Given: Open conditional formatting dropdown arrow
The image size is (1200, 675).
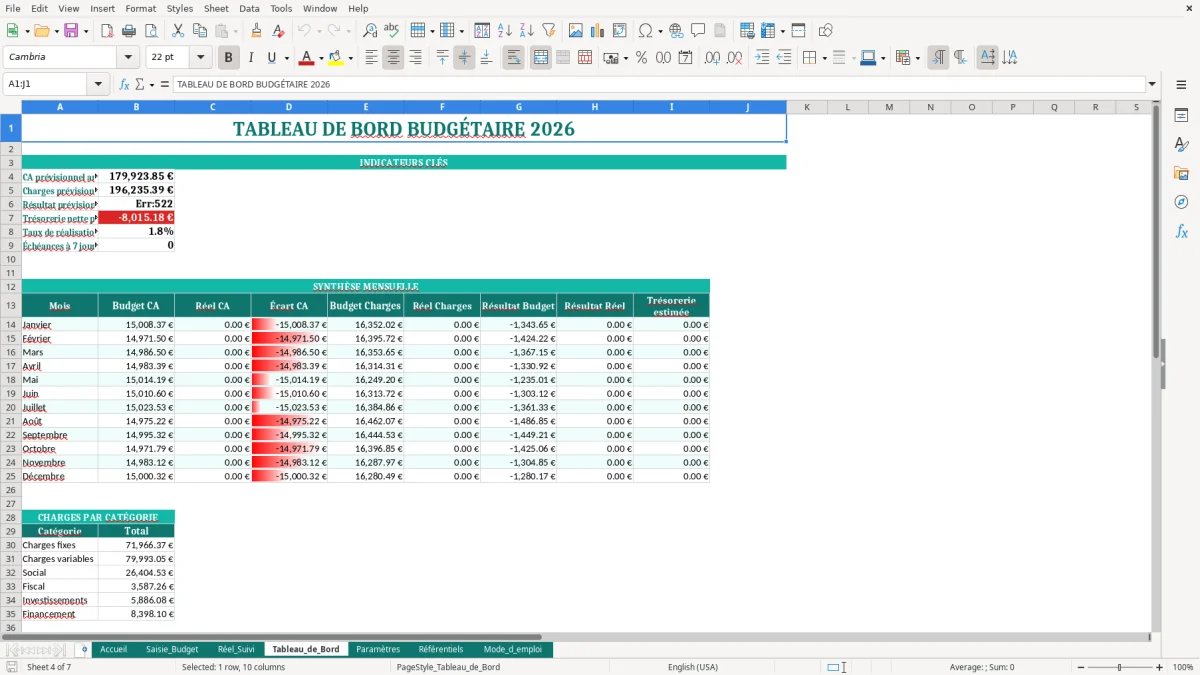Looking at the screenshot, I should click(917, 58).
